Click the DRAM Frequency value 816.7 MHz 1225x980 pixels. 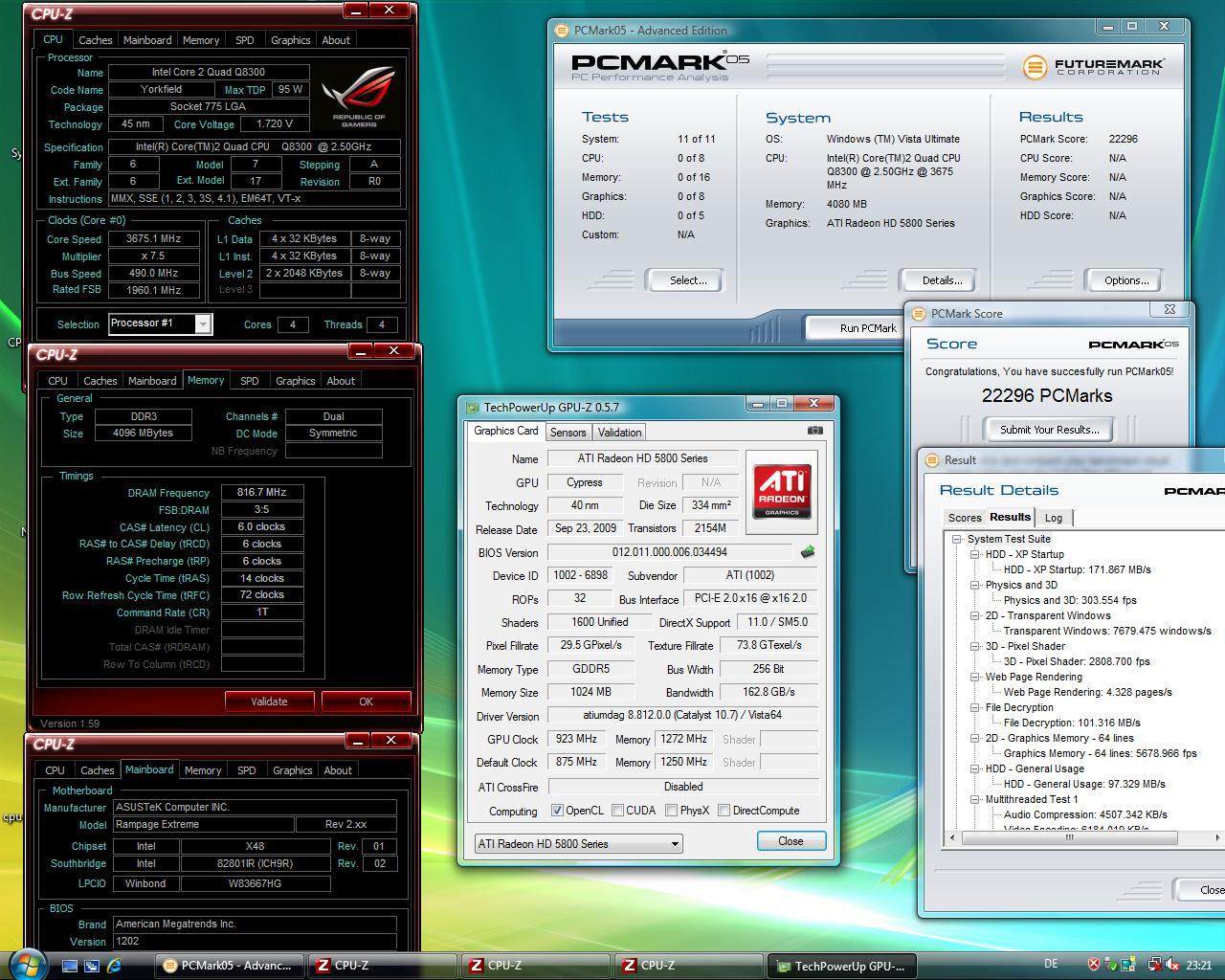261,493
